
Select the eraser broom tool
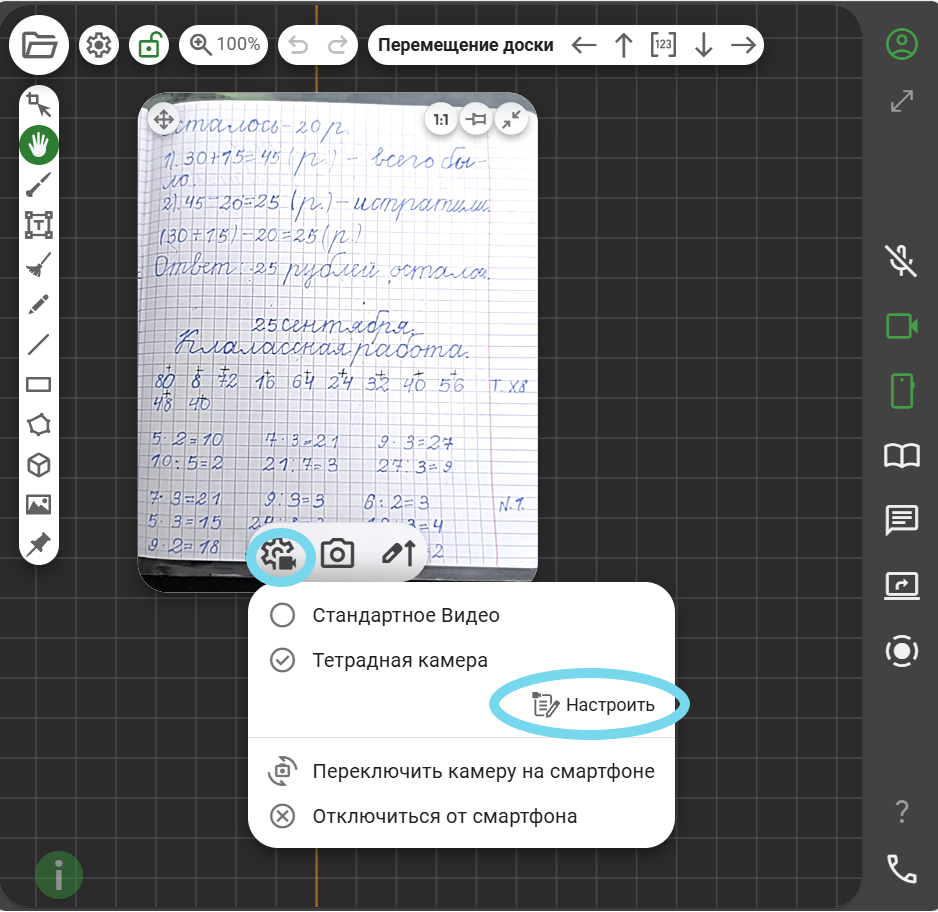[39, 264]
